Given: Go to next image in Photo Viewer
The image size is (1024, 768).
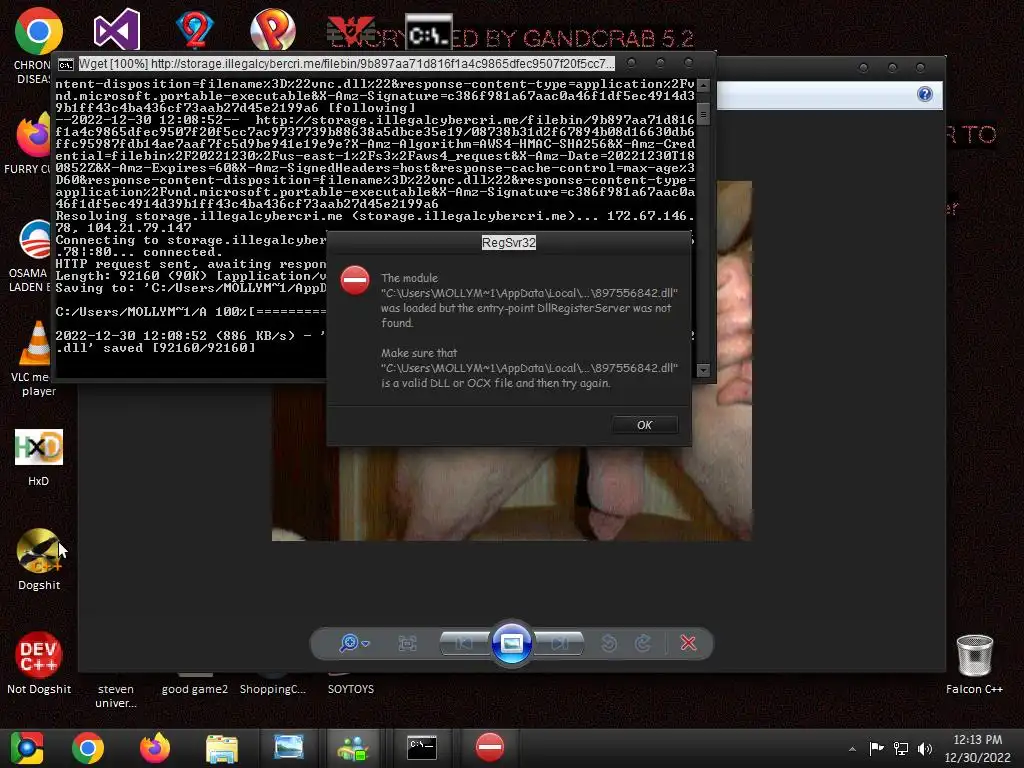Looking at the screenshot, I should click(559, 644).
